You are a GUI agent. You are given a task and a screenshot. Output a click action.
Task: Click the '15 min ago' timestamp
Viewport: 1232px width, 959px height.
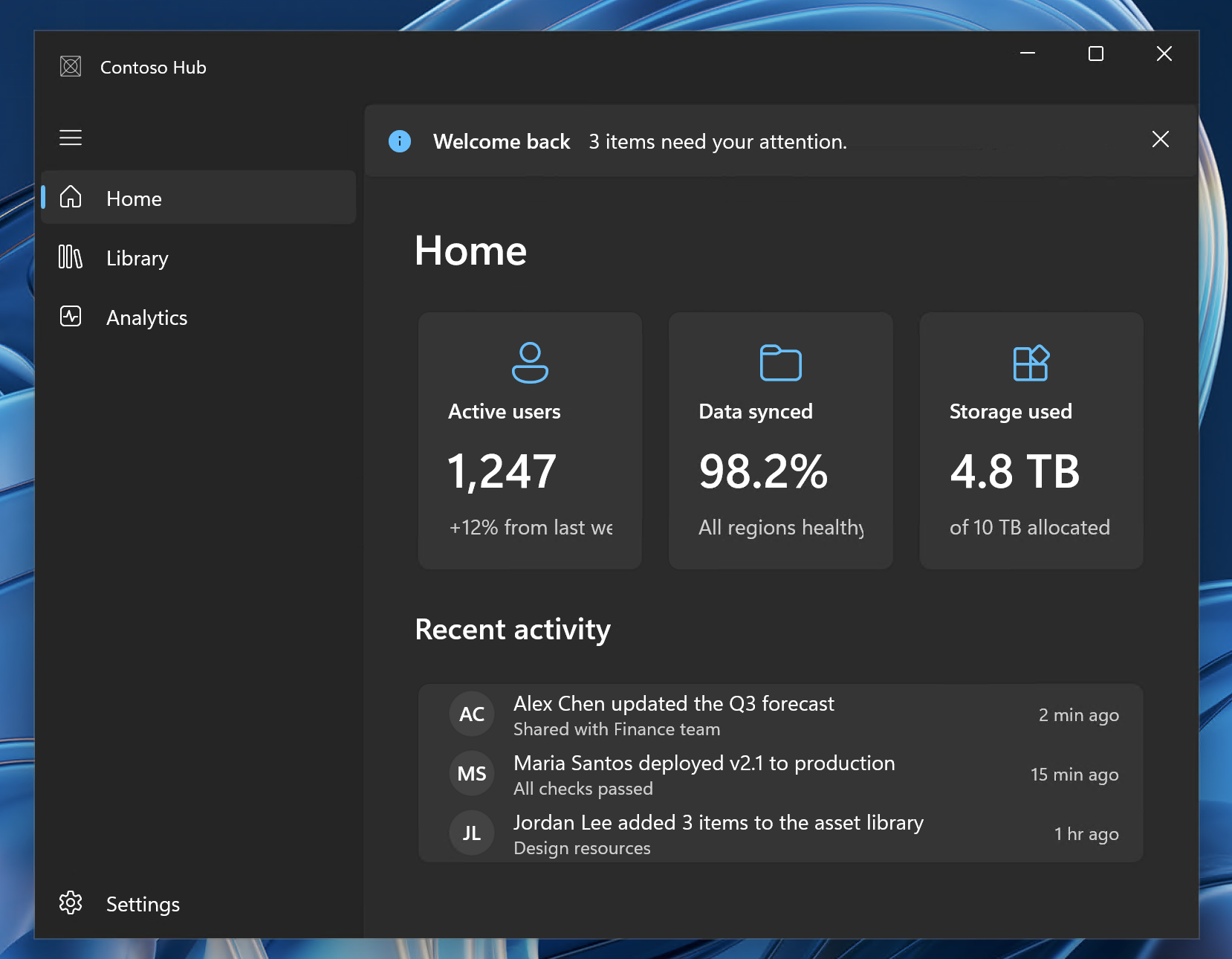(1074, 775)
